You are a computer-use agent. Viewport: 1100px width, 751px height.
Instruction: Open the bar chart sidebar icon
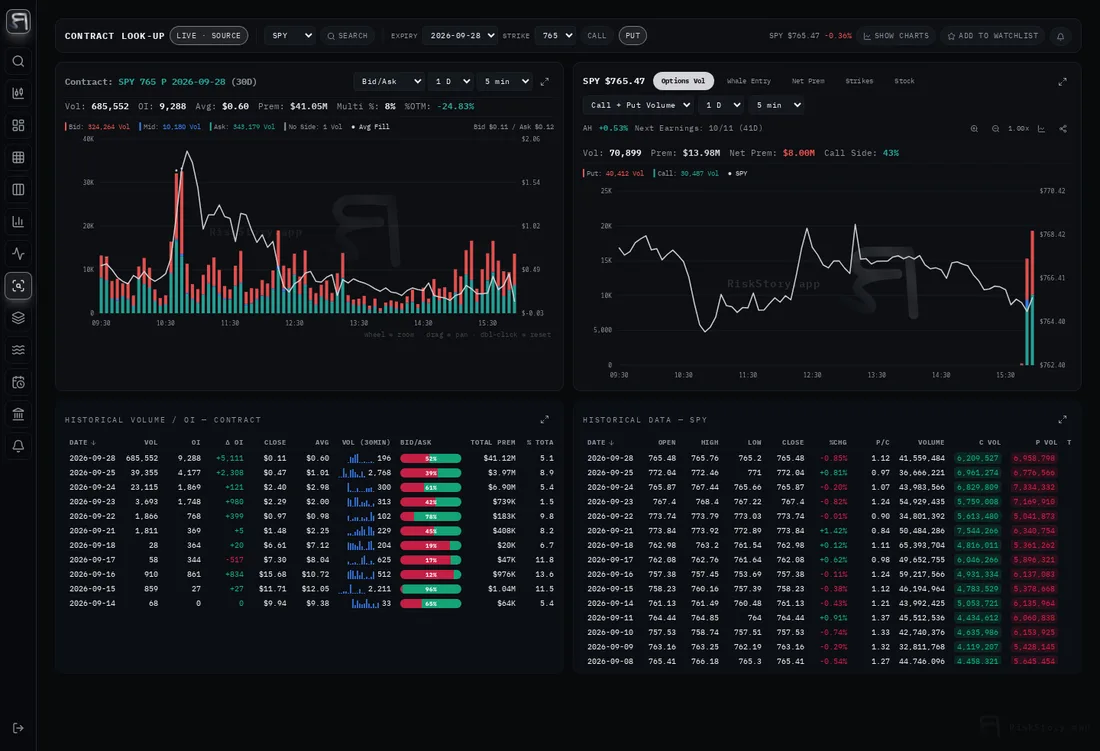(18, 222)
